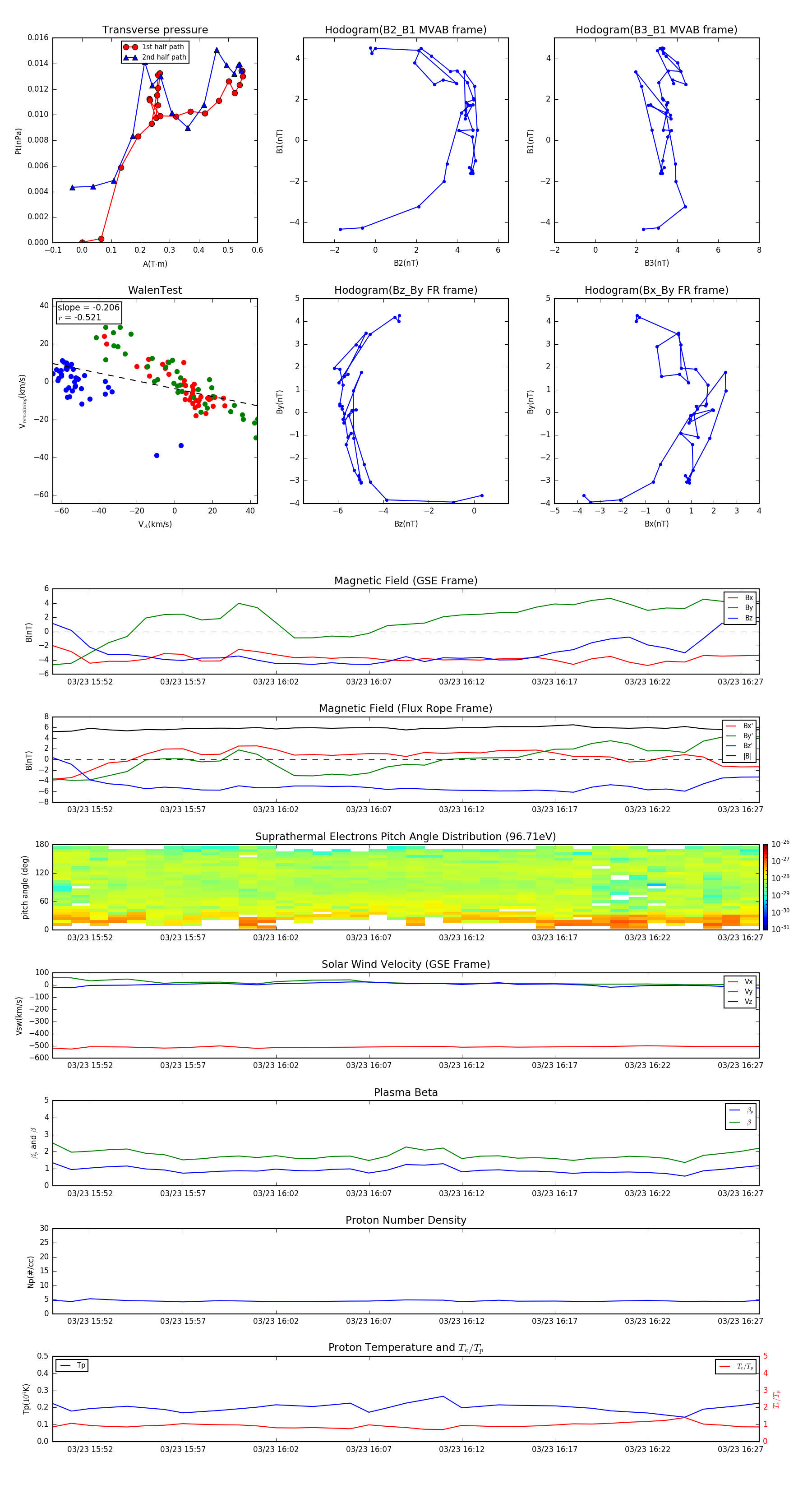This screenshot has height=1489, width=812.
Task: Click '03/23 16:17' tick under Solar Wind Velocity
Action: [x=554, y=1065]
